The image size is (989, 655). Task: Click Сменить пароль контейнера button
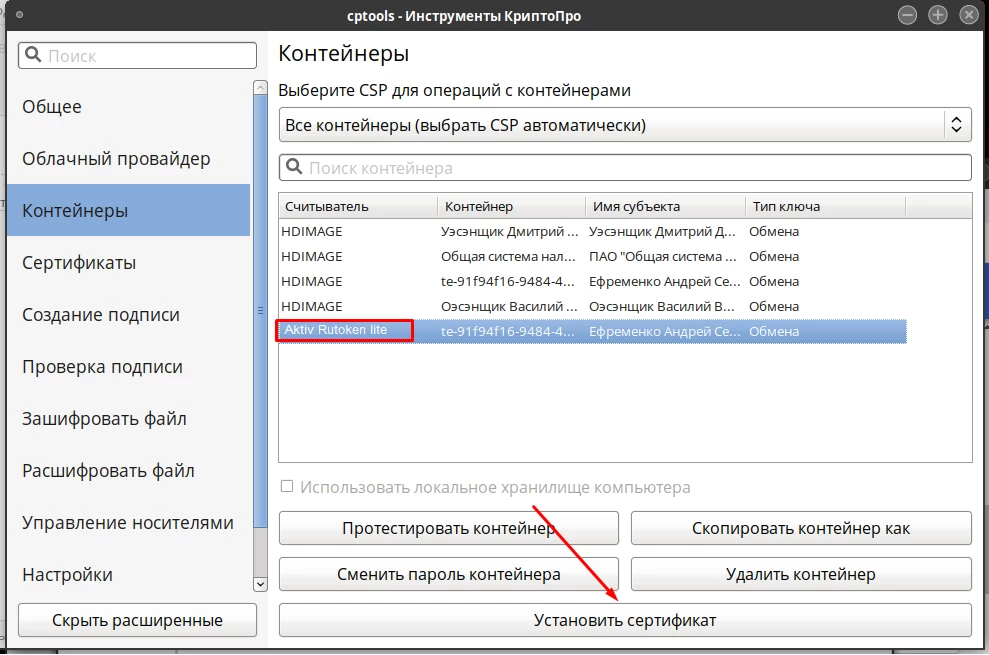[x=448, y=574]
